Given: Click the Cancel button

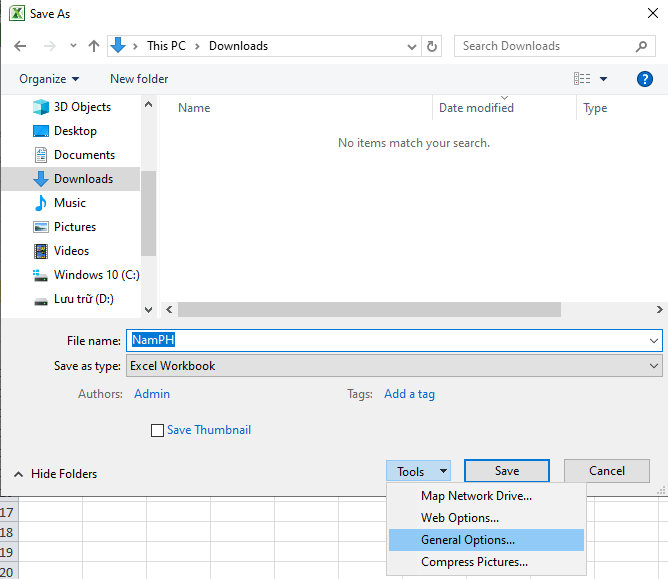Looking at the screenshot, I should (x=607, y=471).
